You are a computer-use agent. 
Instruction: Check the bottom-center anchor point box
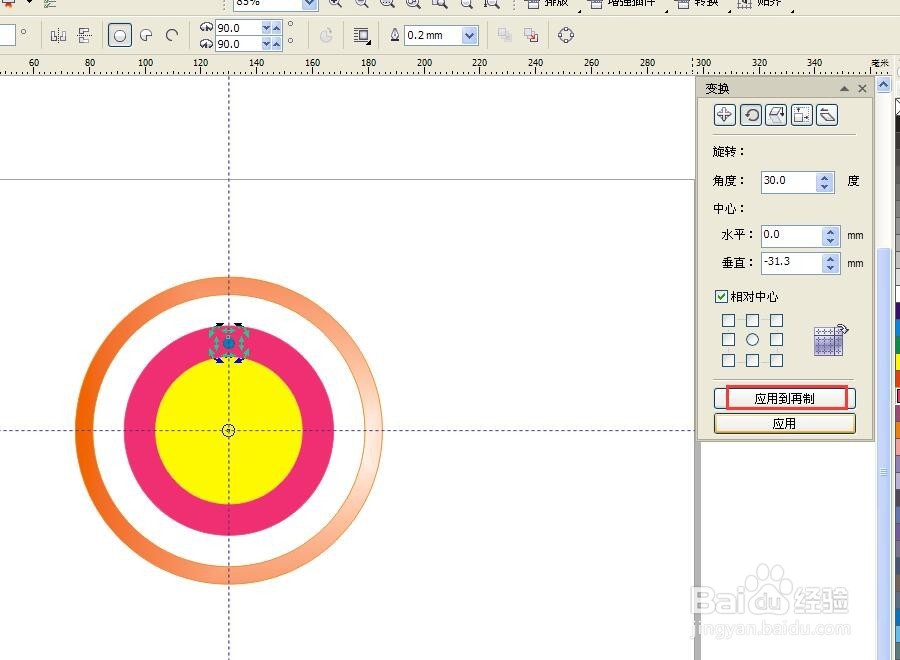[x=752, y=360]
